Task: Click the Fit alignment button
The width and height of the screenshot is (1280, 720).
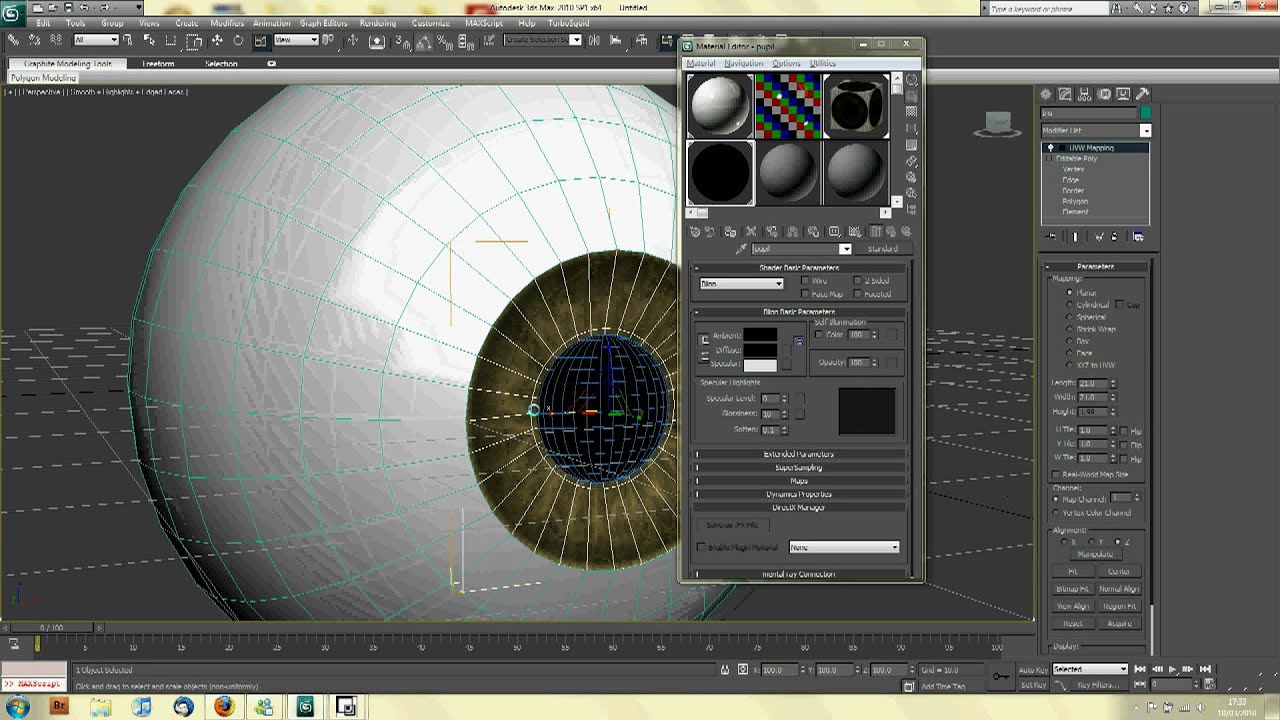Action: (1072, 571)
